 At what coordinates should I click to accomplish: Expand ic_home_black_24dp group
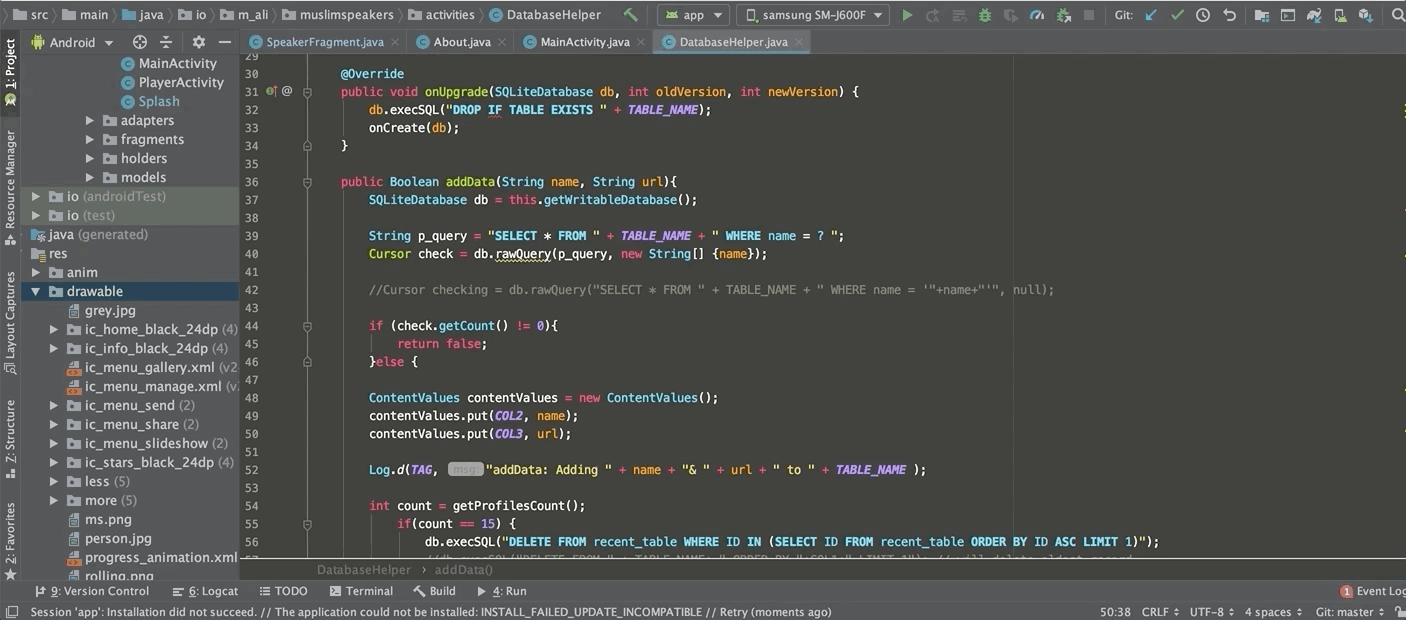(54, 329)
